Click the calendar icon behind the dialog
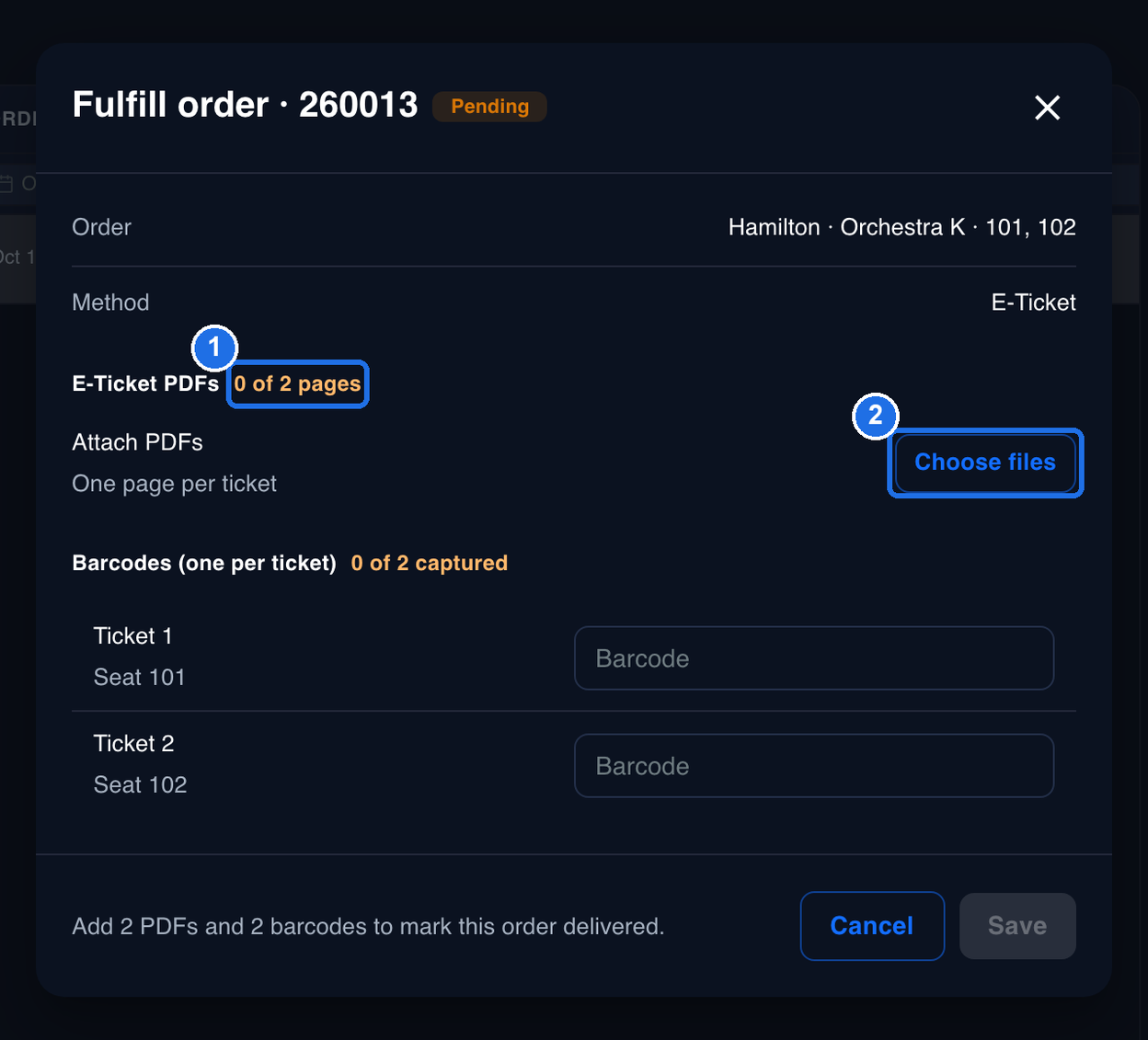This screenshot has width=1148, height=1040. click(6, 184)
